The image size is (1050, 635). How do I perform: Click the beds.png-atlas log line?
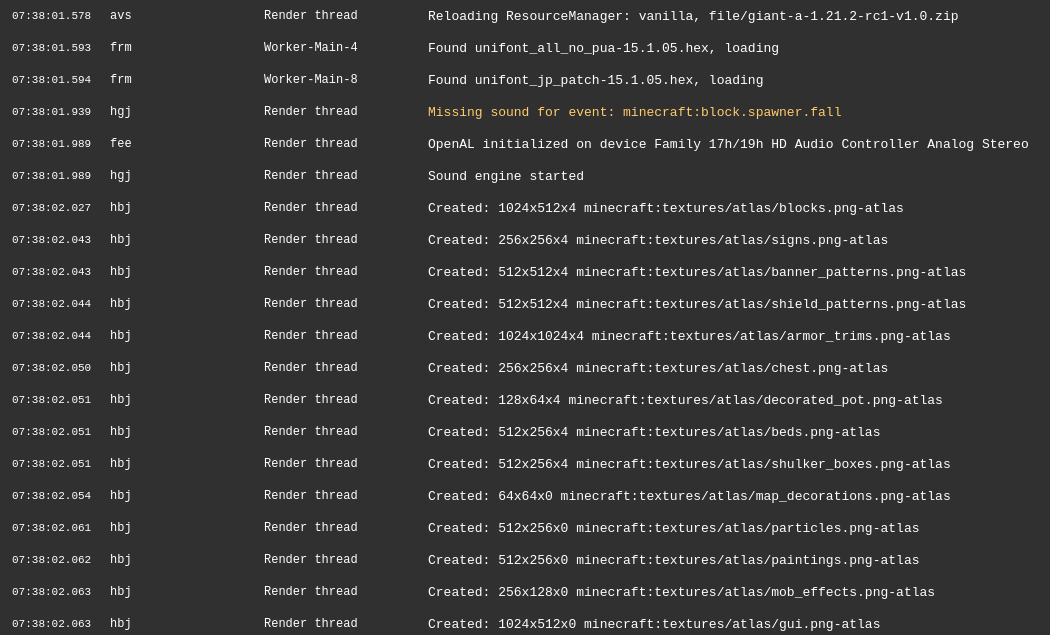[x=654, y=432]
